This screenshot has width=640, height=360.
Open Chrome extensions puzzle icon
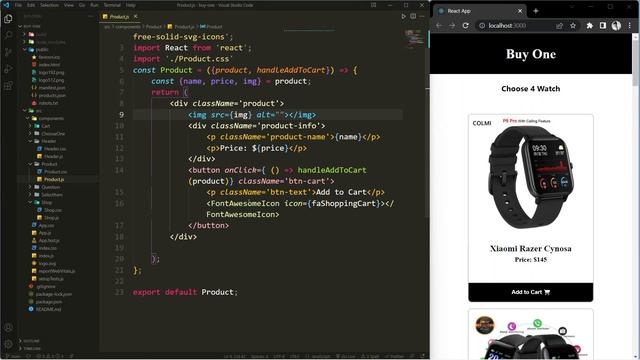pos(589,25)
